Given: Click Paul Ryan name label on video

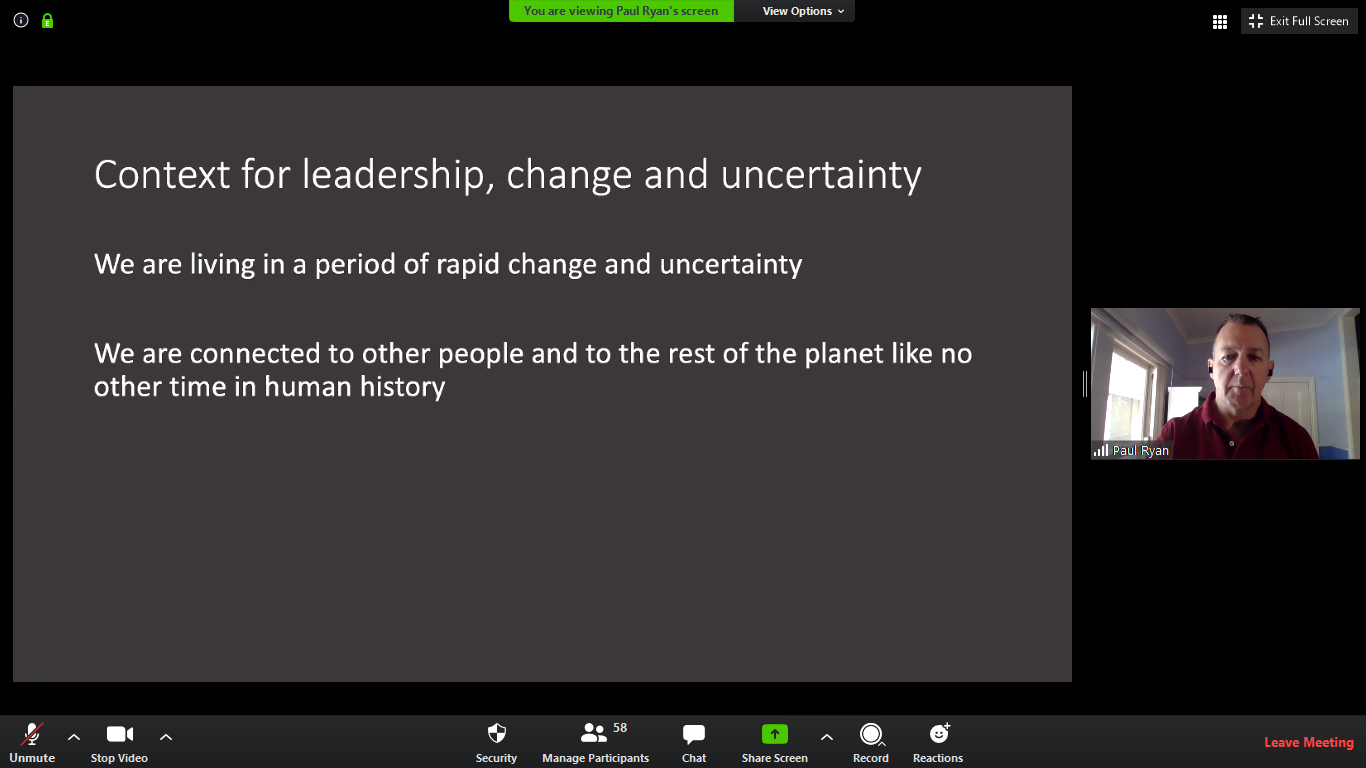Looking at the screenshot, I should [1141, 451].
